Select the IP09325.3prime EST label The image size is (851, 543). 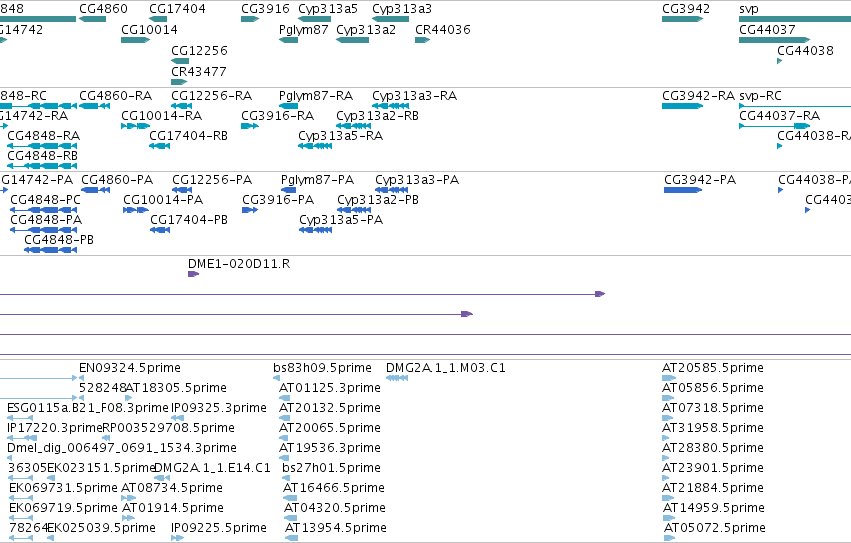pyautogui.click(x=219, y=408)
